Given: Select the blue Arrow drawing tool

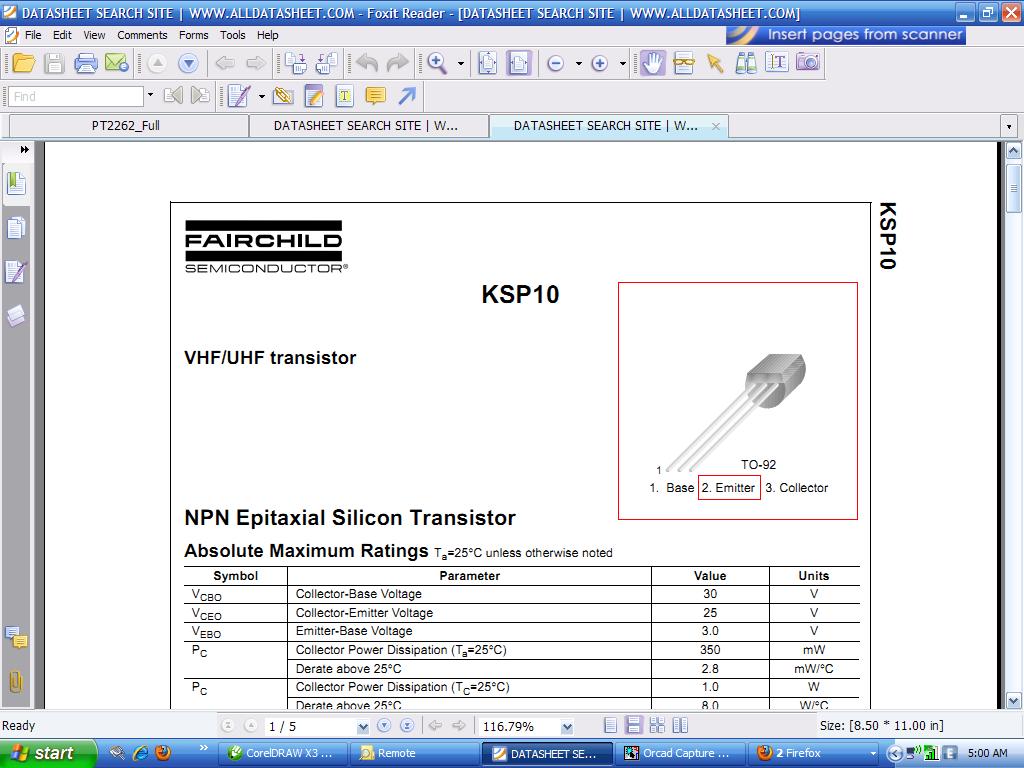Looking at the screenshot, I should (406, 97).
